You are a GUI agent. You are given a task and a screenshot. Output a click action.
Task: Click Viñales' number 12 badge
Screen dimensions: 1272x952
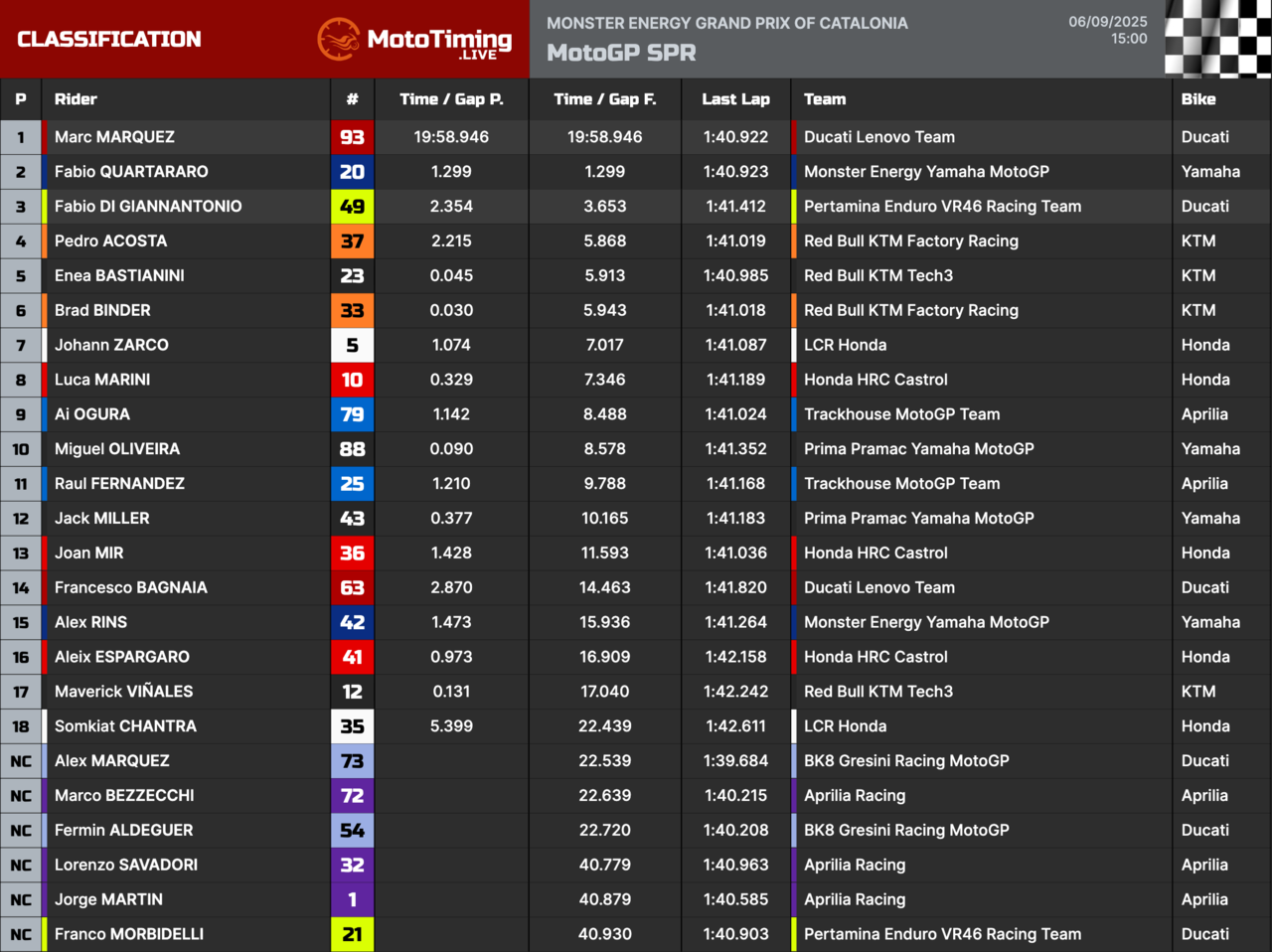353,692
